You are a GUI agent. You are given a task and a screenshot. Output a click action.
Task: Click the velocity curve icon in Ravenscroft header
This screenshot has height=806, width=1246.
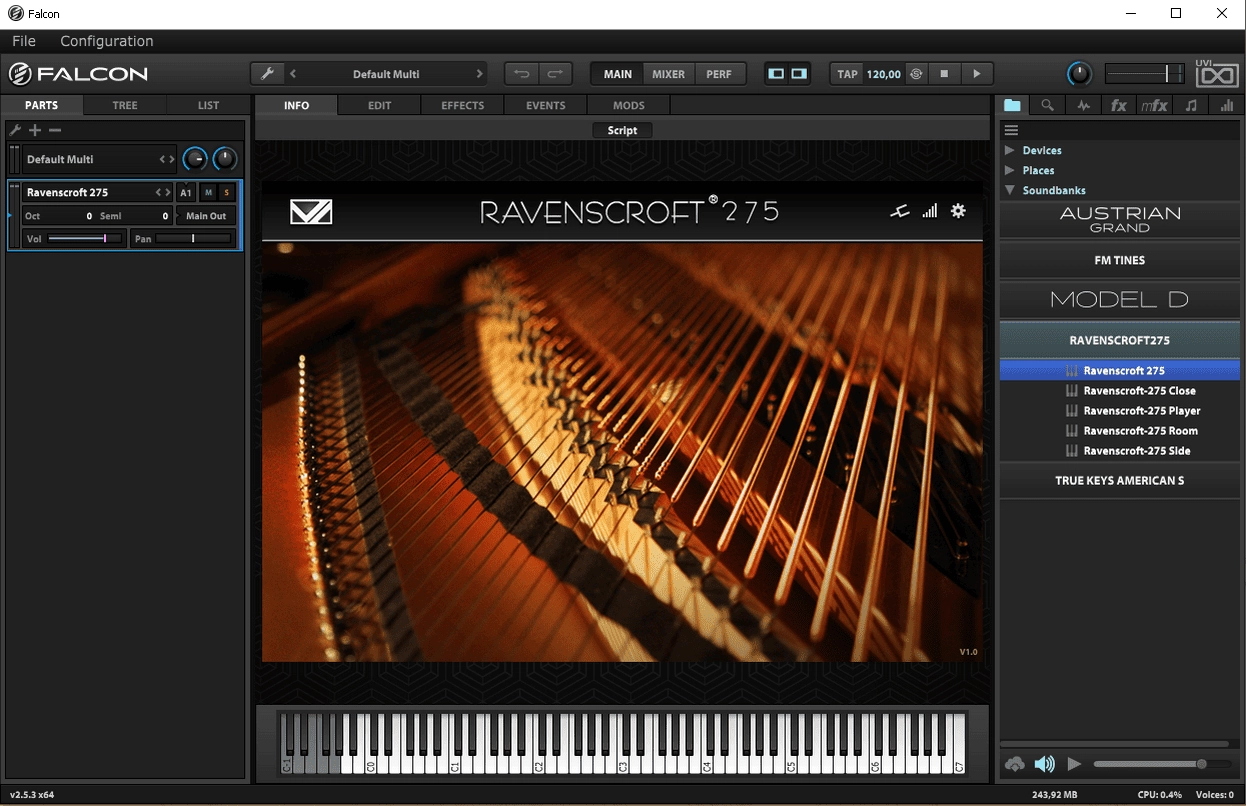(900, 210)
